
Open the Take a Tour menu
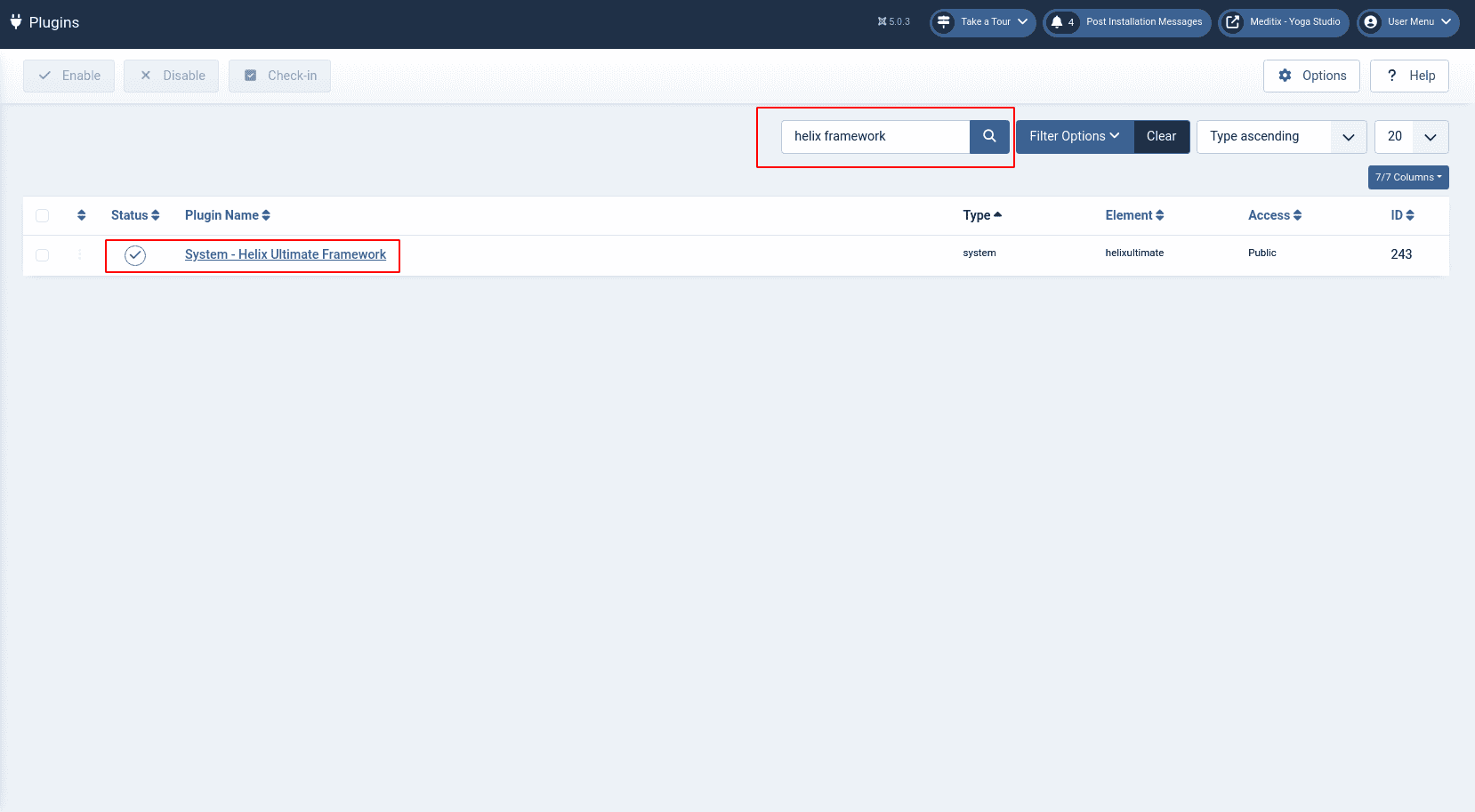click(x=982, y=22)
